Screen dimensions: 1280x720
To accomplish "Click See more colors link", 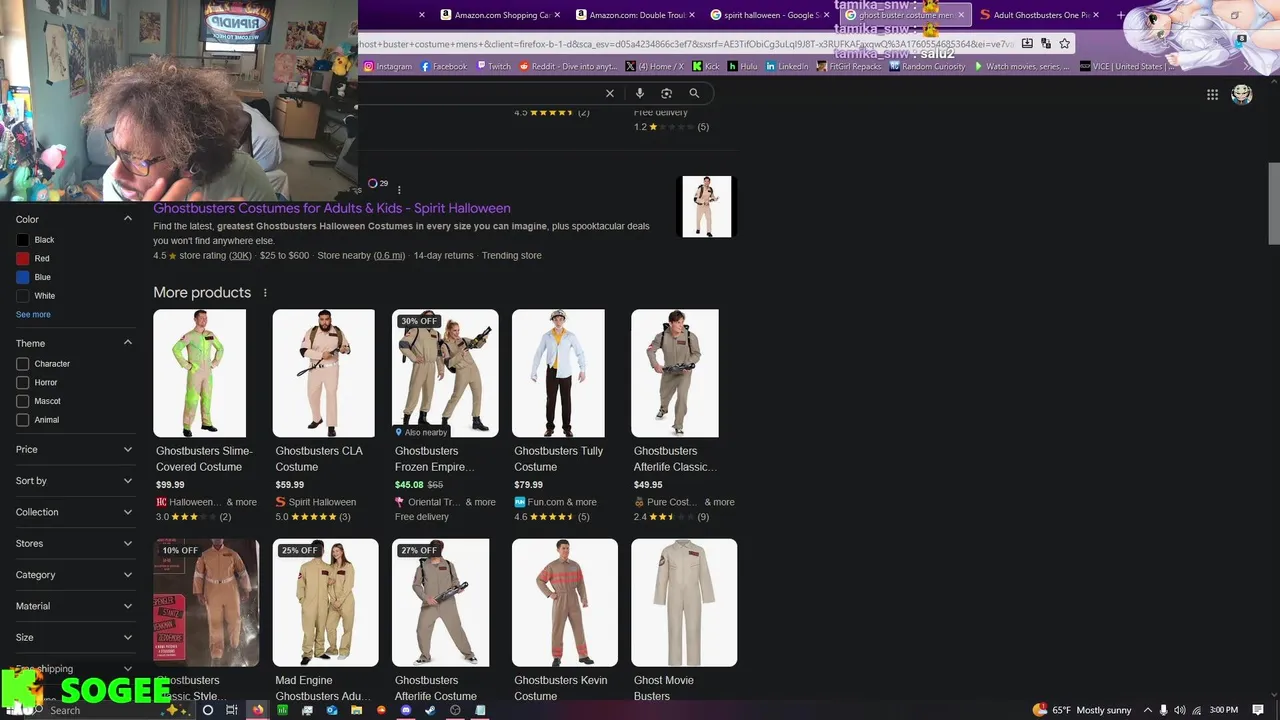I will tap(33, 314).
